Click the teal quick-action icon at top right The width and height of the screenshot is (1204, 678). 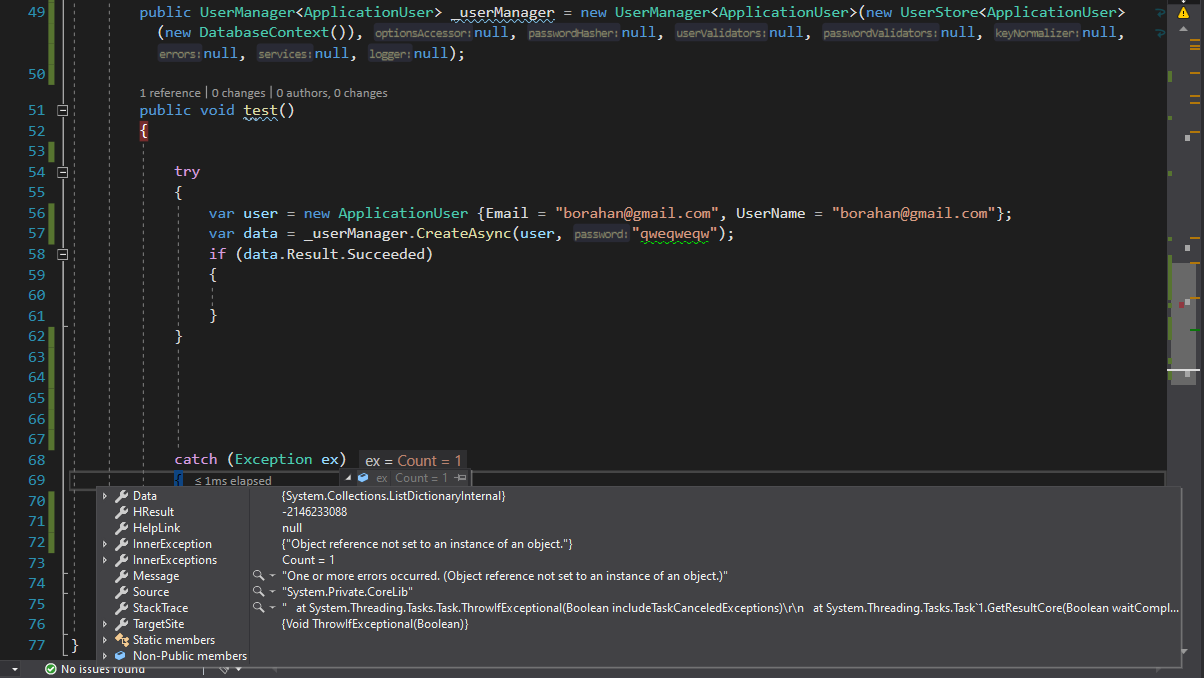click(x=1160, y=13)
